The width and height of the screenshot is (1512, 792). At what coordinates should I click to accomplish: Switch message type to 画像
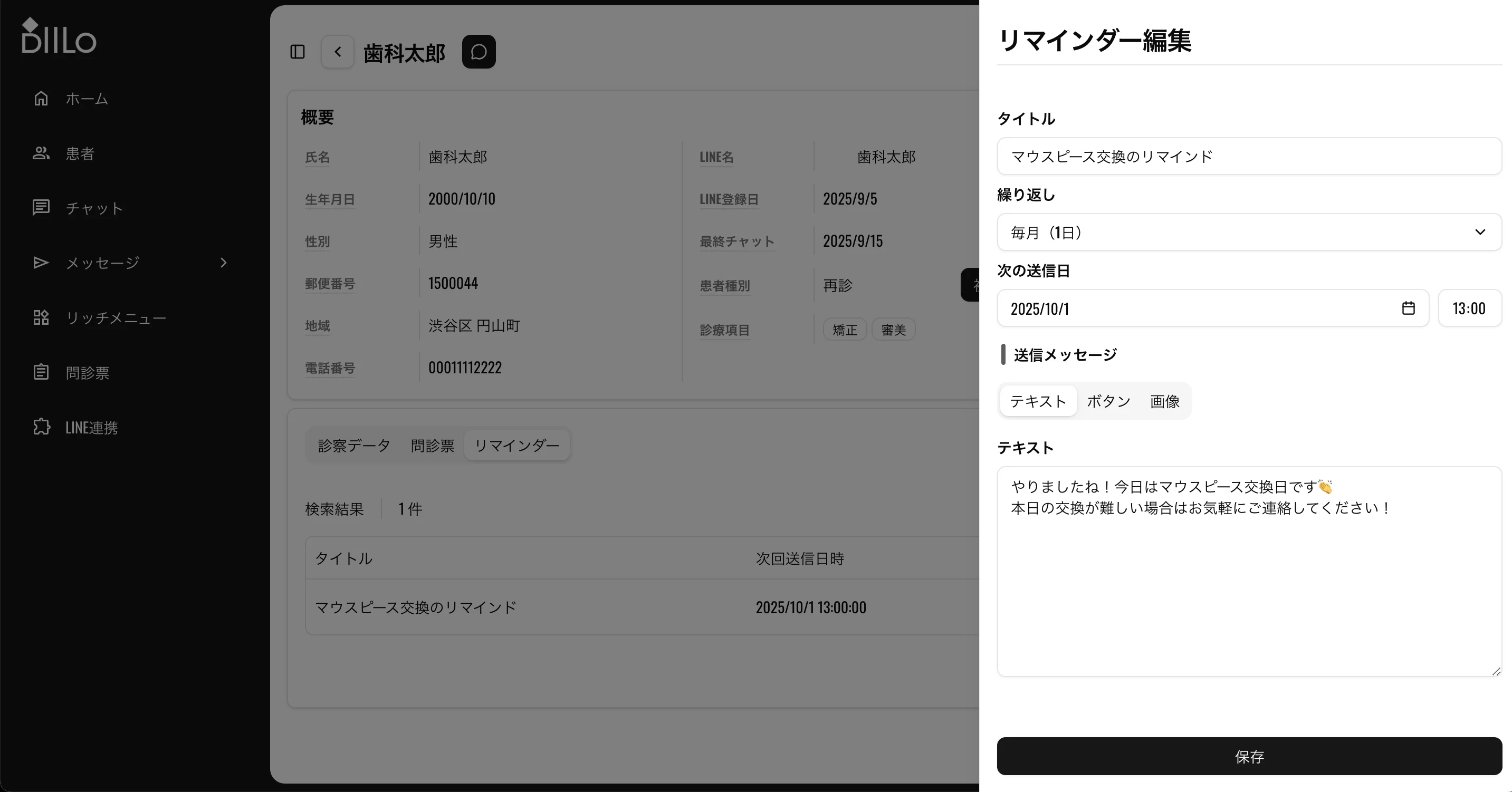tap(1164, 401)
